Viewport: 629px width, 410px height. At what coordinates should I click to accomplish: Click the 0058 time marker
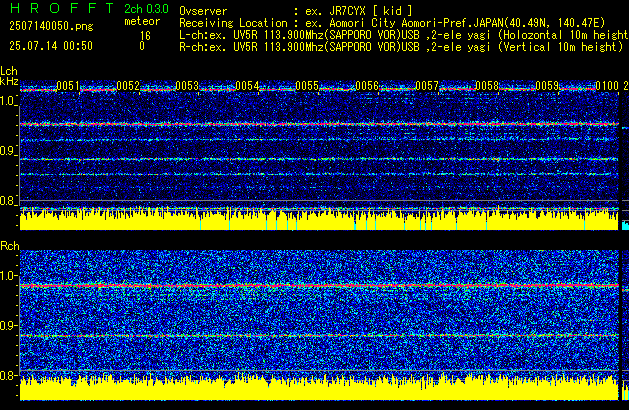pos(487,86)
